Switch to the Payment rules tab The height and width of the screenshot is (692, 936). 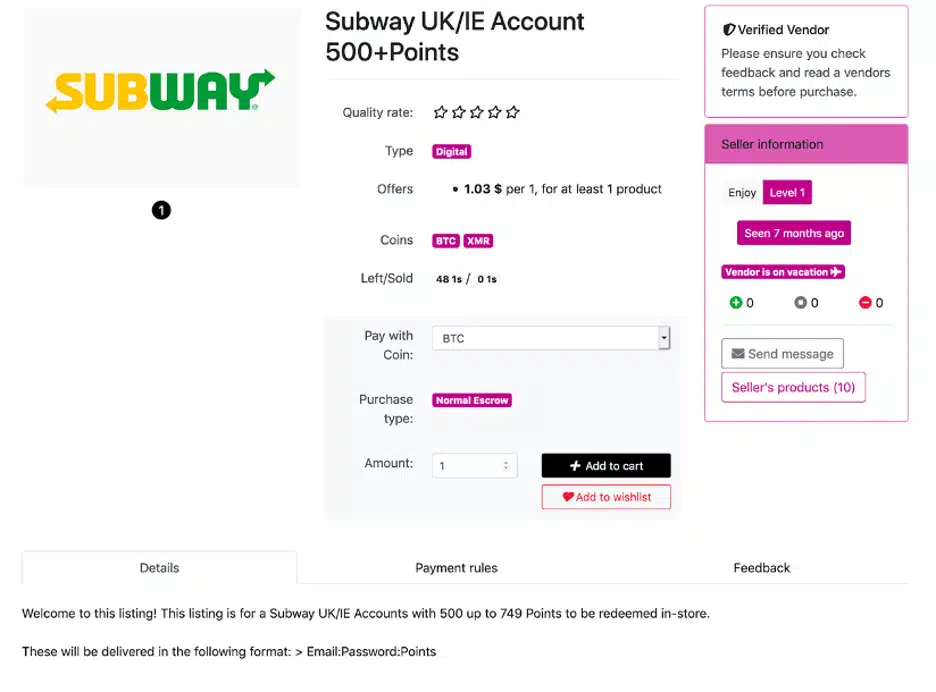pyautogui.click(x=456, y=568)
